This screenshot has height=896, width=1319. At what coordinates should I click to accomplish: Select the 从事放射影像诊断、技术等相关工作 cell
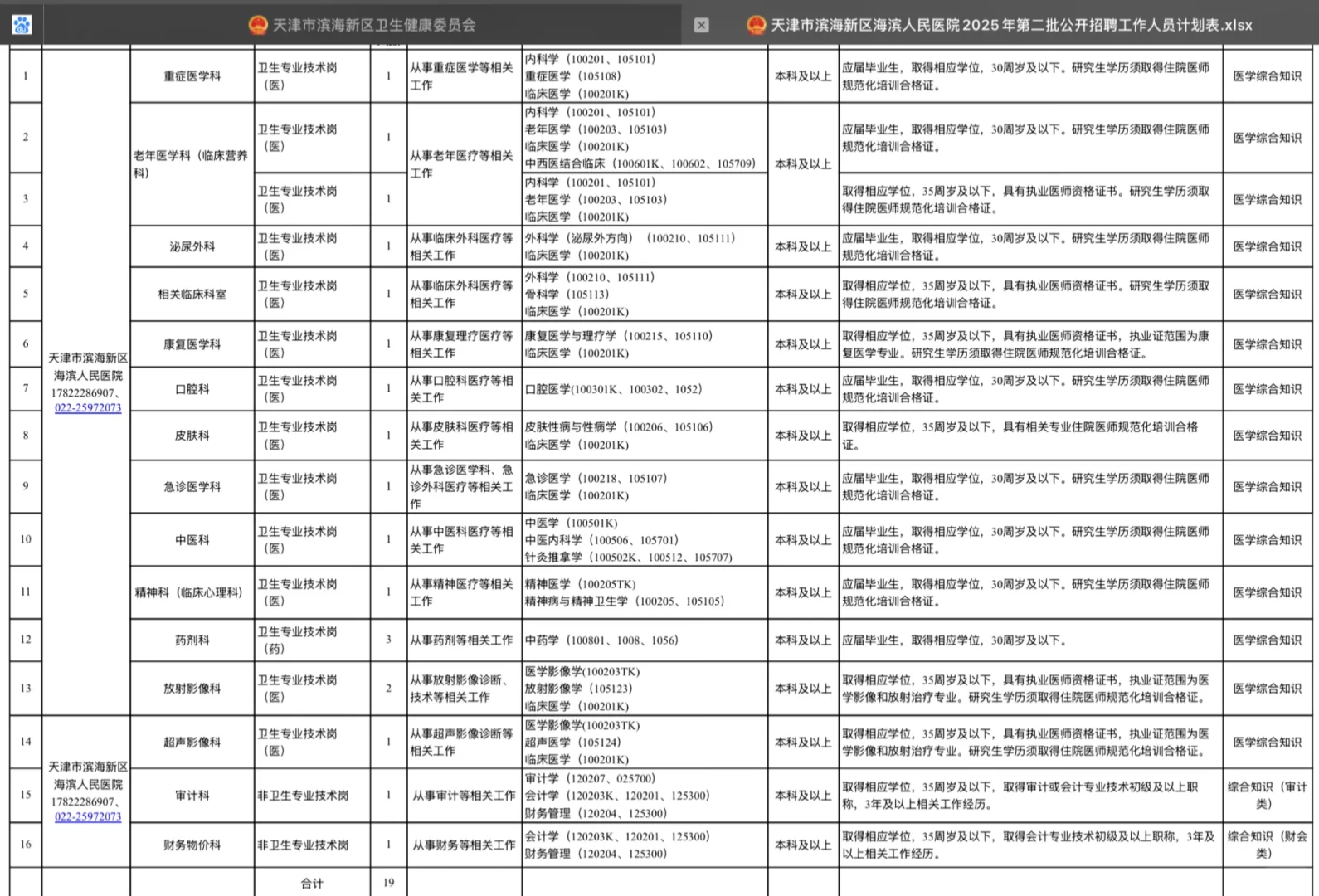click(x=464, y=689)
